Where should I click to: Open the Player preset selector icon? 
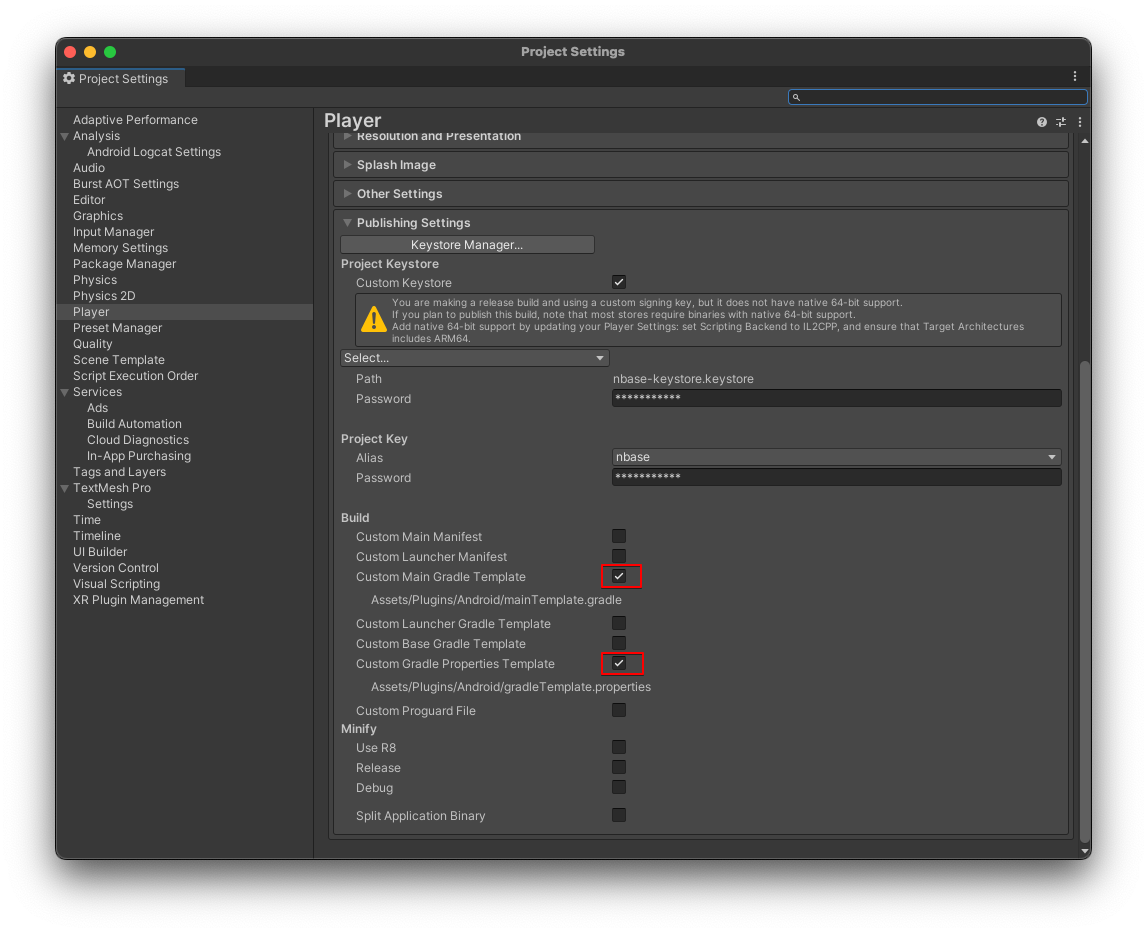[1061, 122]
